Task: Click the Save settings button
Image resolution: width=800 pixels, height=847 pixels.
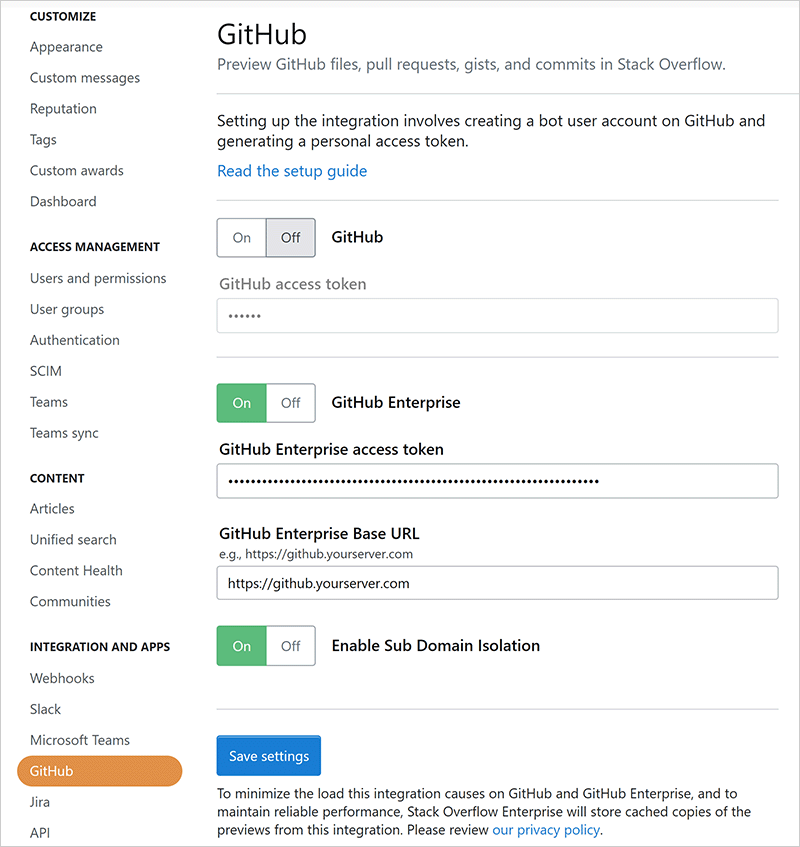Action: click(268, 756)
